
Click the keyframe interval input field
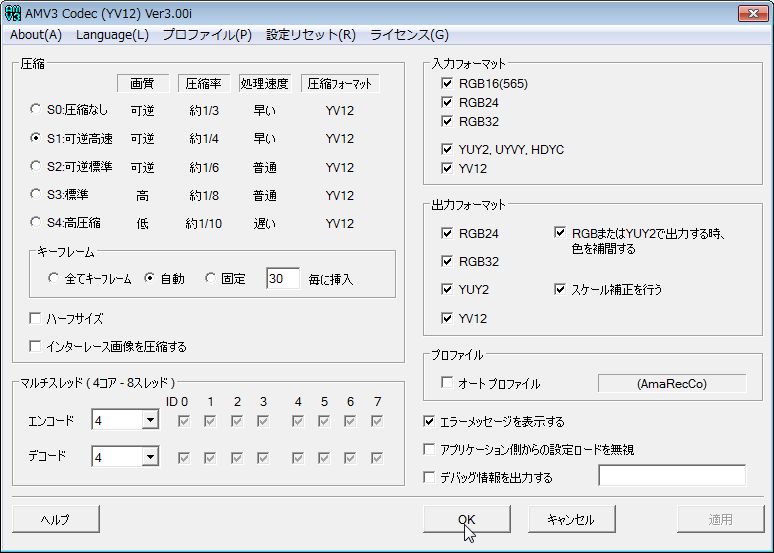pyautogui.click(x=283, y=280)
